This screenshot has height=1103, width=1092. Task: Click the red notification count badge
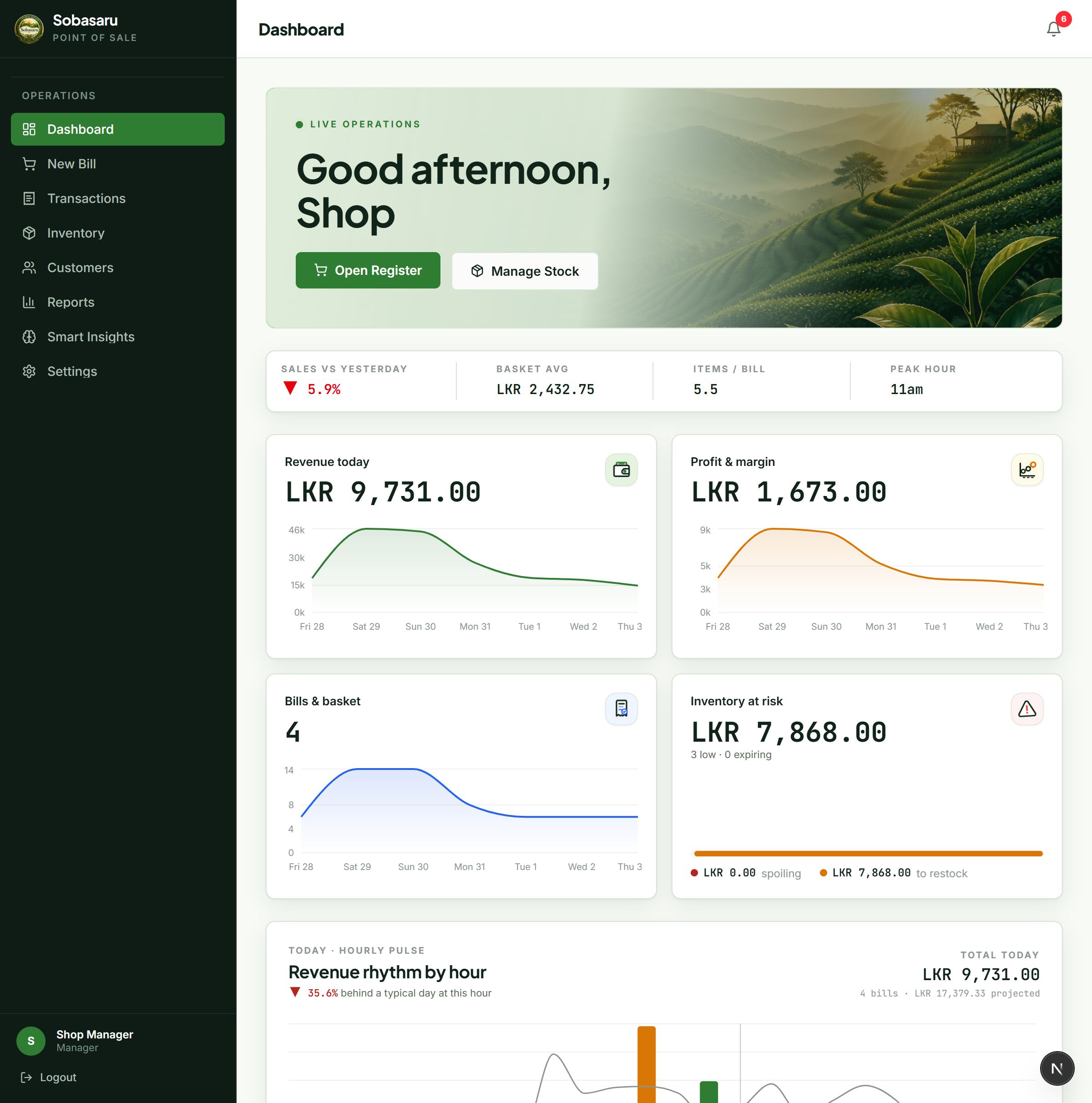[1063, 19]
